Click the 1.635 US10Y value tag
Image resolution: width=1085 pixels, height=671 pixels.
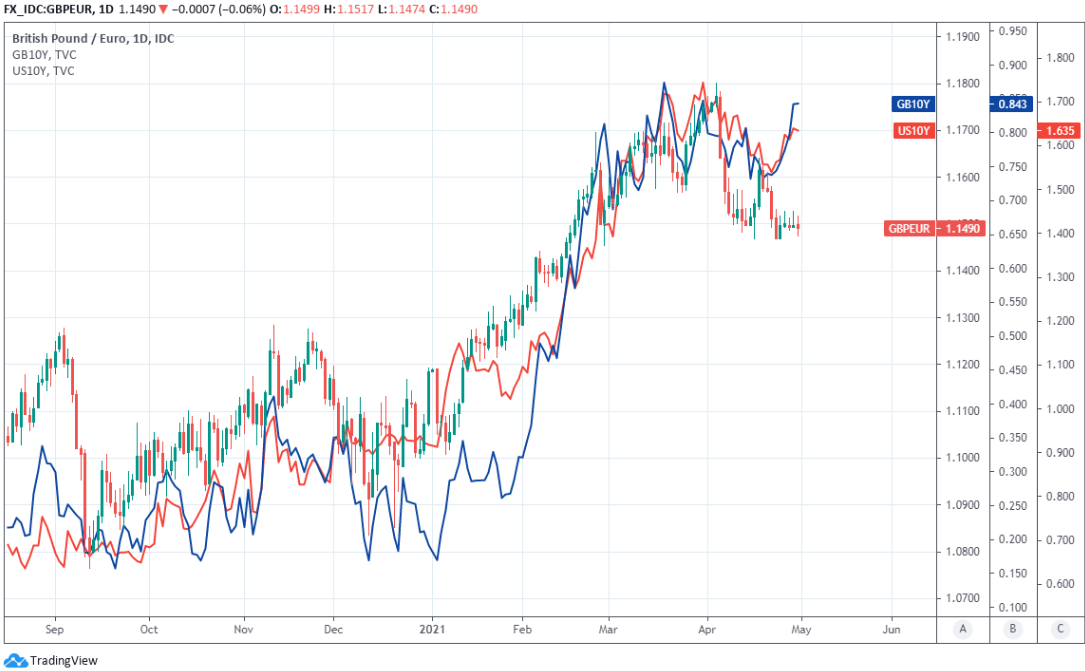tap(1060, 130)
